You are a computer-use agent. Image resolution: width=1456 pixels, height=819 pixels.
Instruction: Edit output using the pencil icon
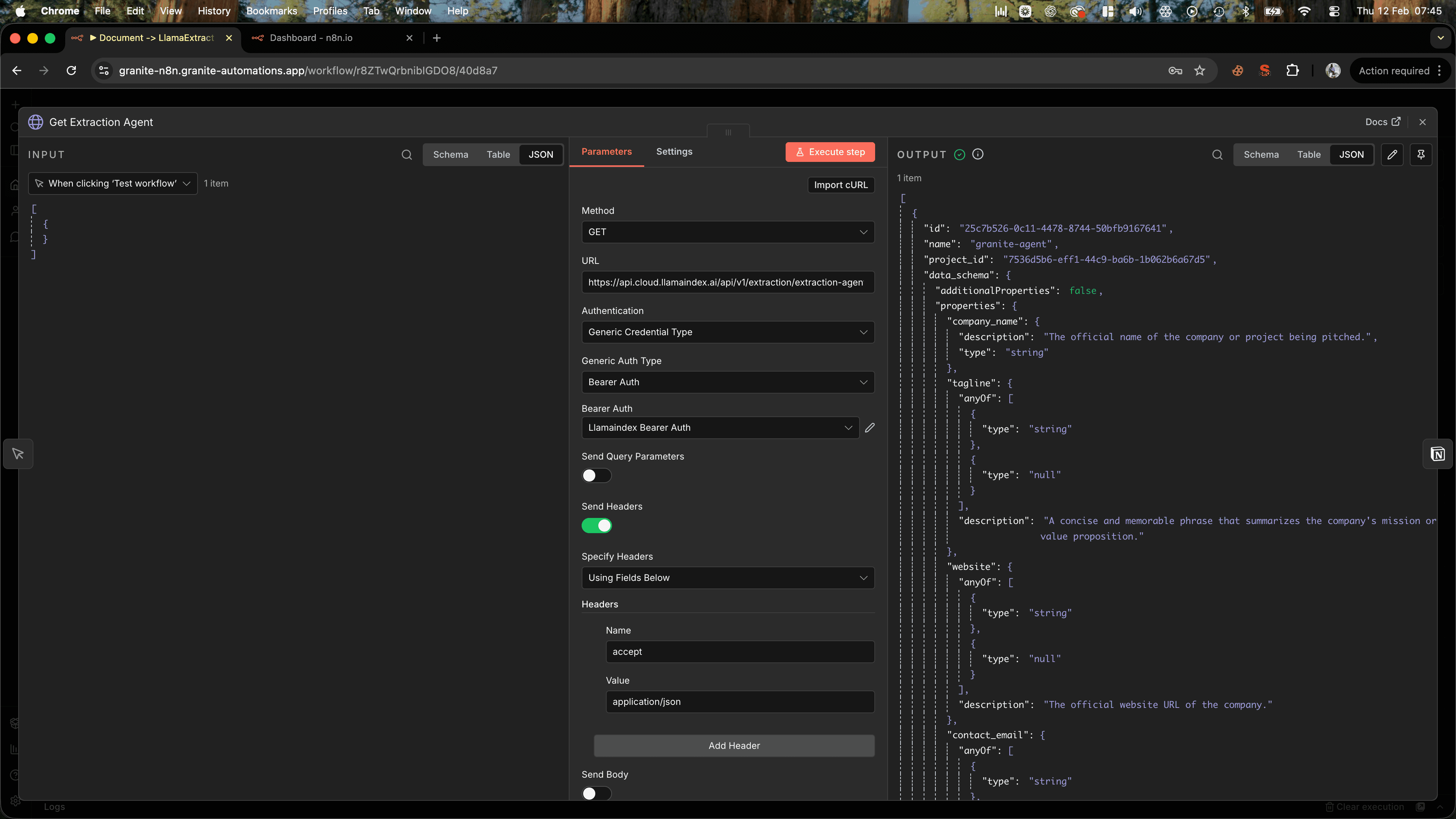coord(1392,154)
